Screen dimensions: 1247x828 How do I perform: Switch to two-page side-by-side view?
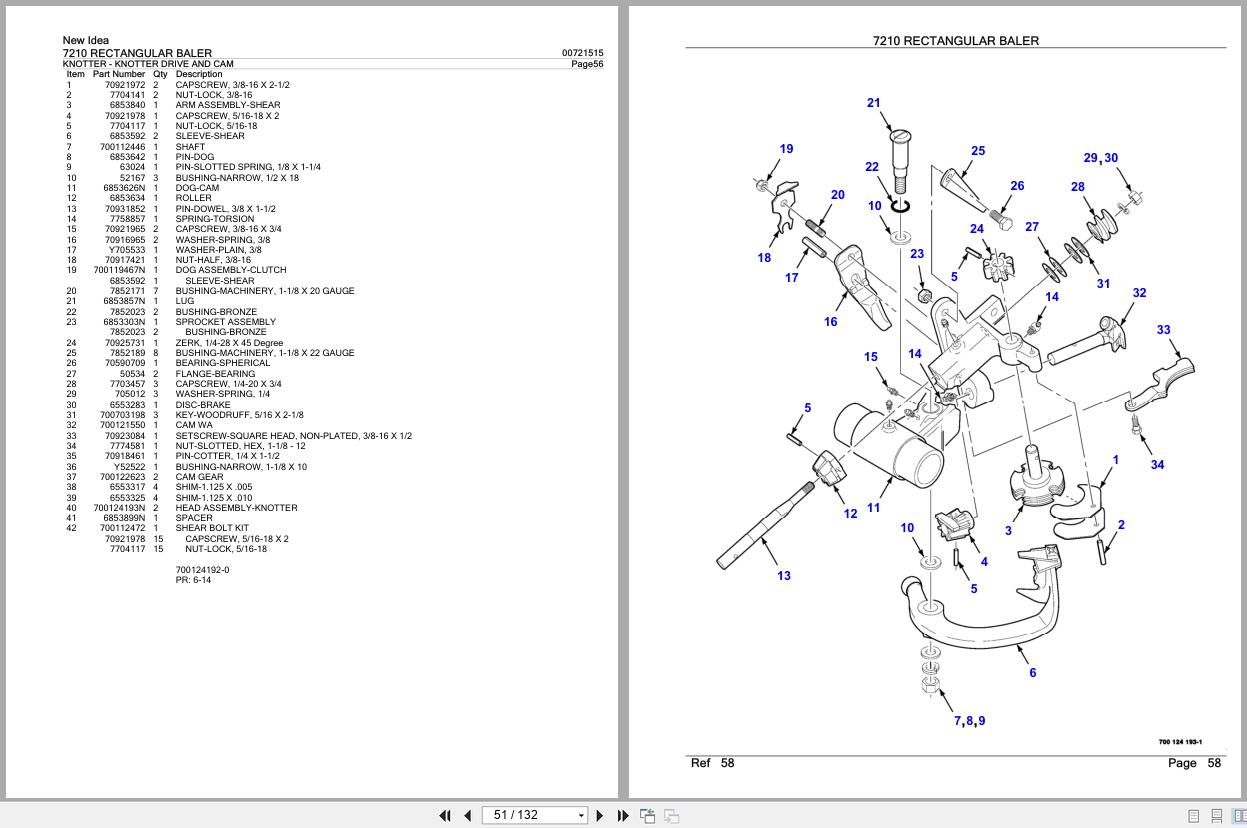(x=1240, y=816)
